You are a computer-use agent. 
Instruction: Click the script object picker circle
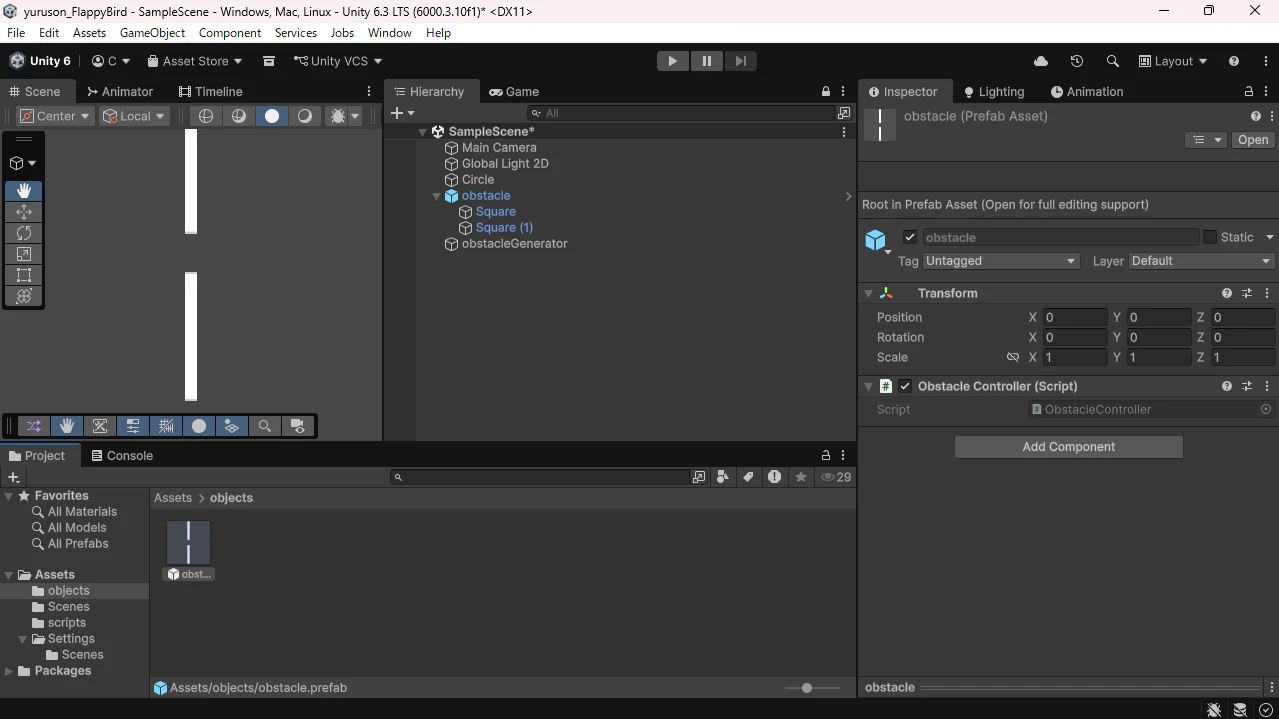tap(1266, 409)
